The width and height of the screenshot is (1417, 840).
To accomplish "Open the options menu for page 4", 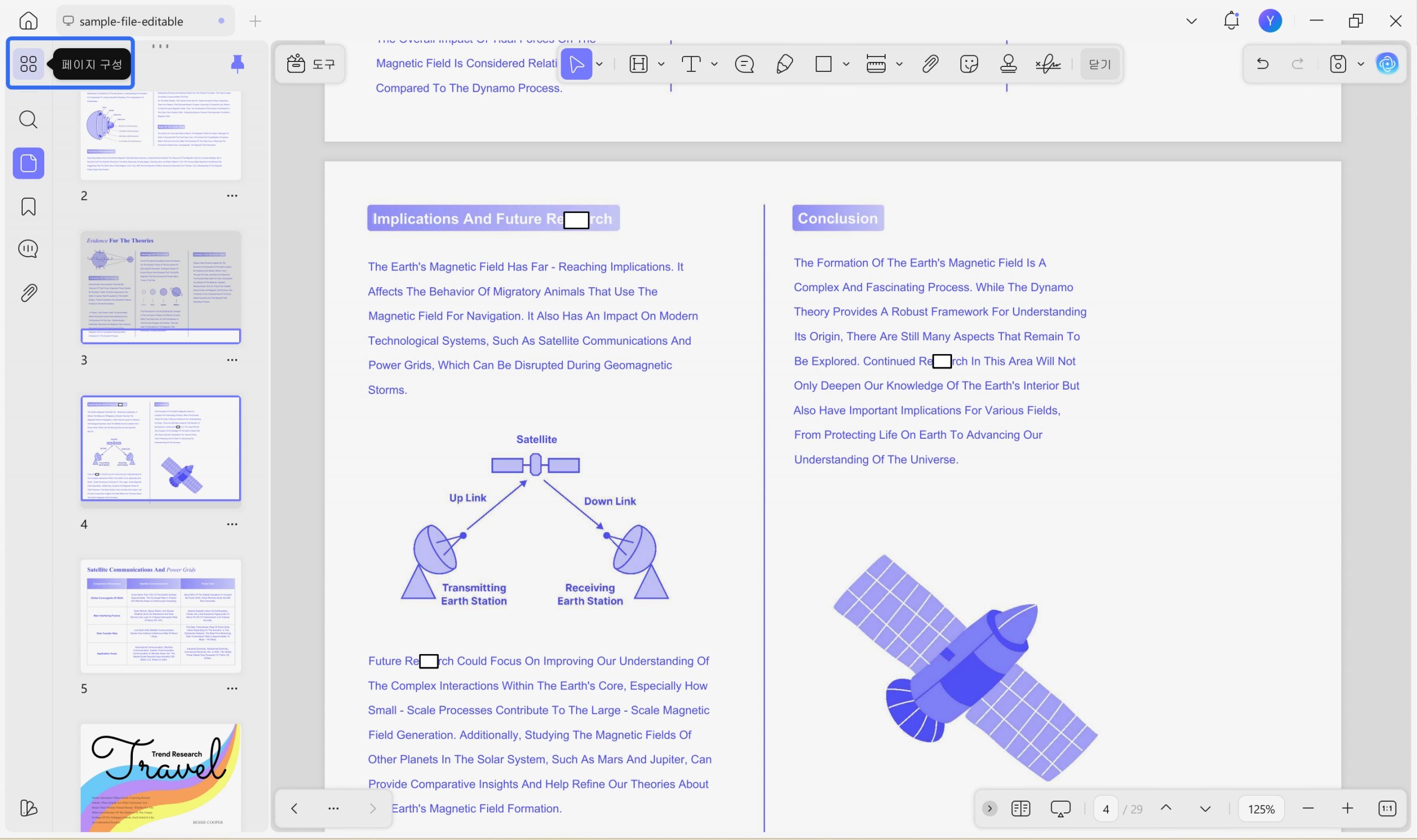I will coord(232,524).
